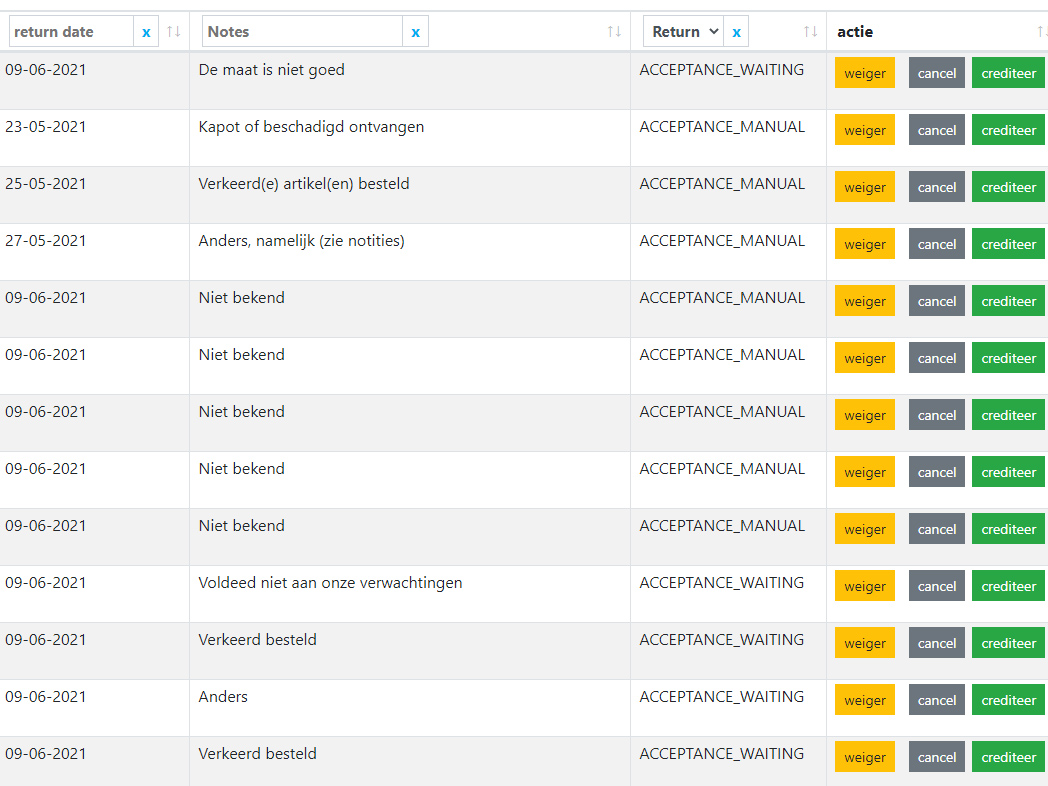The height and width of the screenshot is (786, 1048).
Task: Click crediteer for 'Kapot of beschadigd ontvangen'
Action: point(1008,130)
